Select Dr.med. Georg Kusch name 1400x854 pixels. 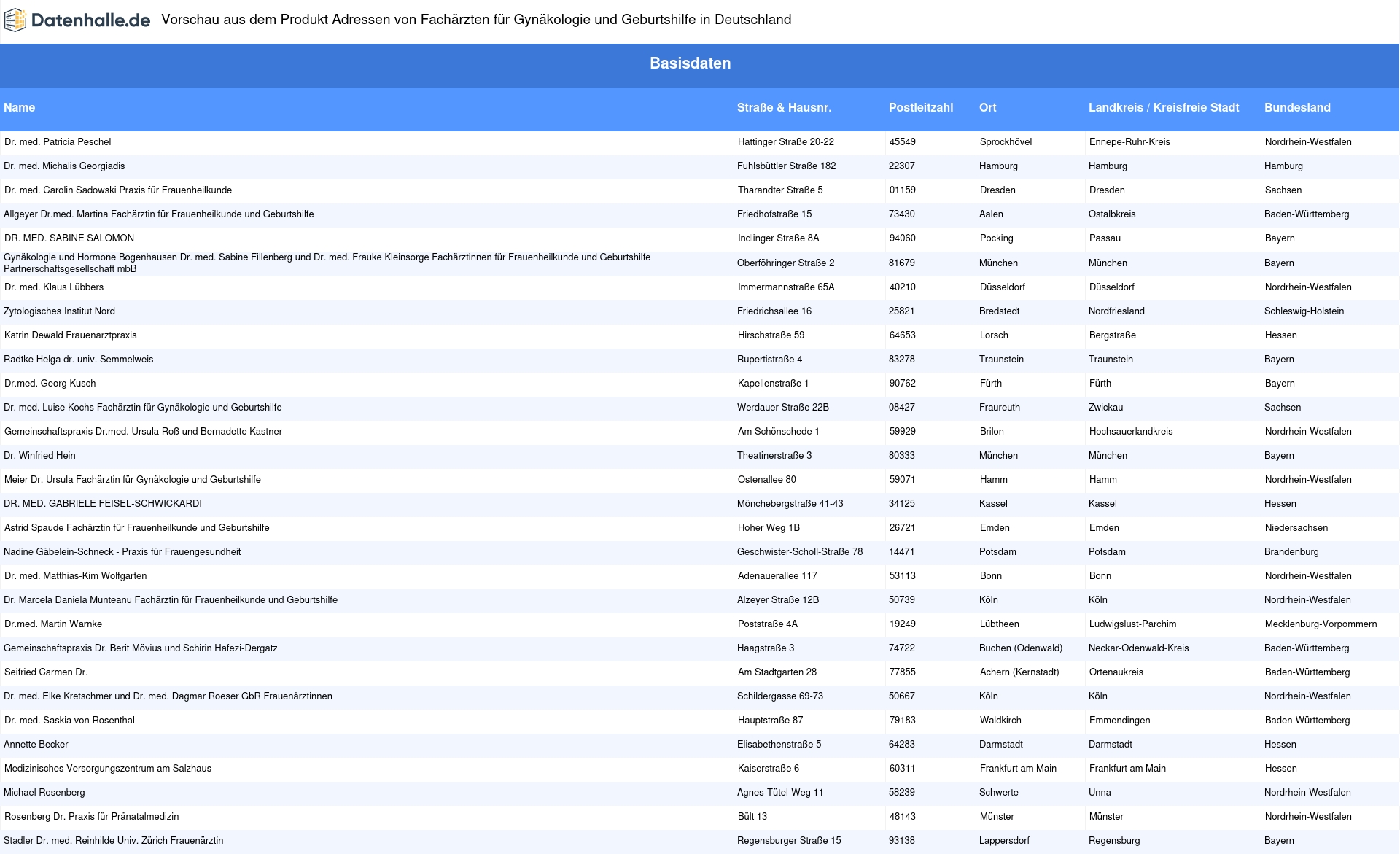pos(50,384)
